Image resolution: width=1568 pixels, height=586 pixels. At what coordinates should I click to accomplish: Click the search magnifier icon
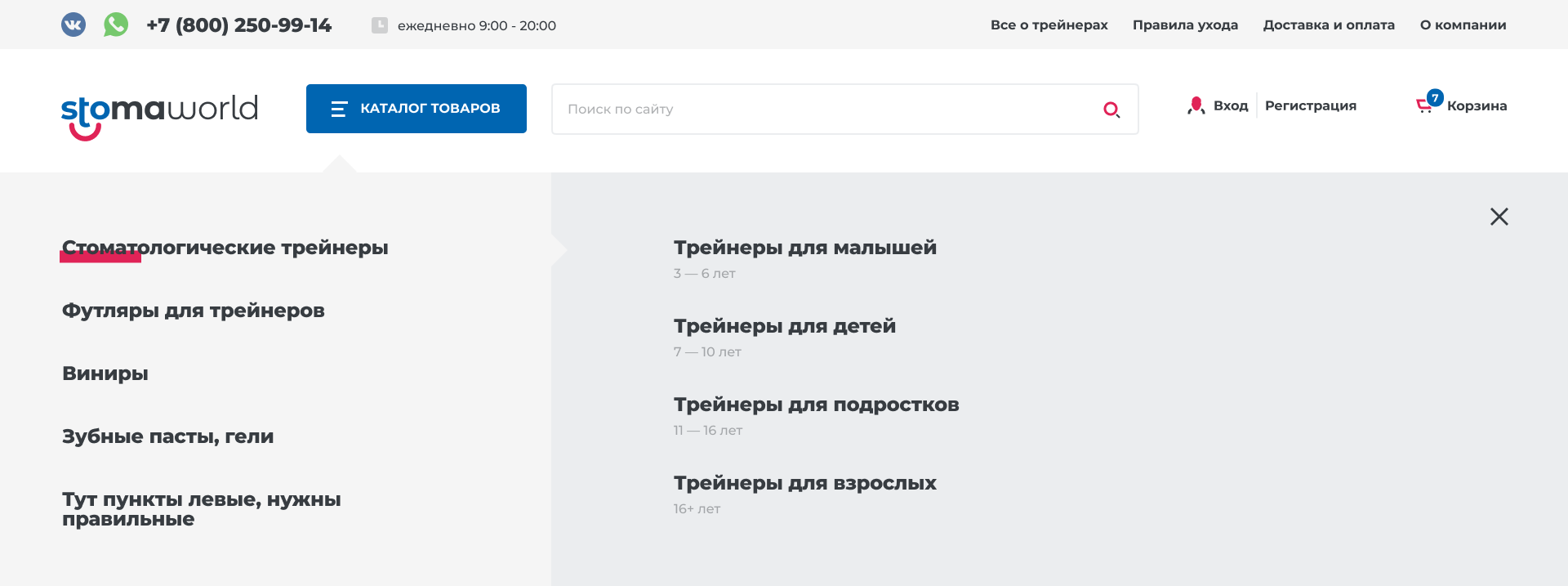(x=1111, y=110)
